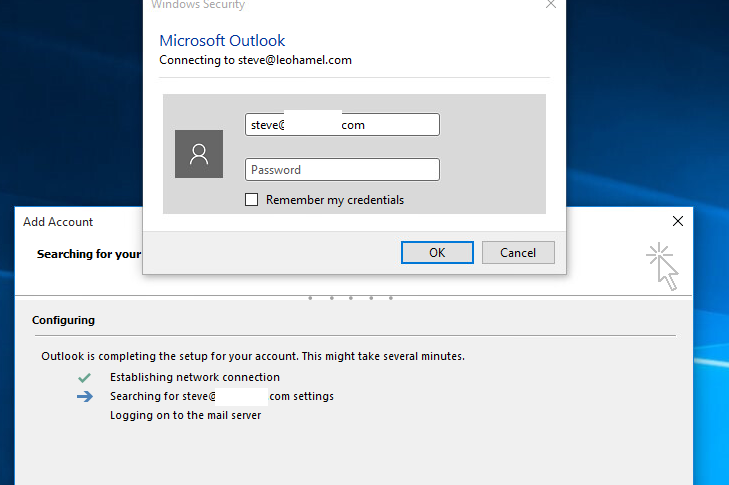
Task: Click the 'Searching for your' heading
Action: [89, 254]
